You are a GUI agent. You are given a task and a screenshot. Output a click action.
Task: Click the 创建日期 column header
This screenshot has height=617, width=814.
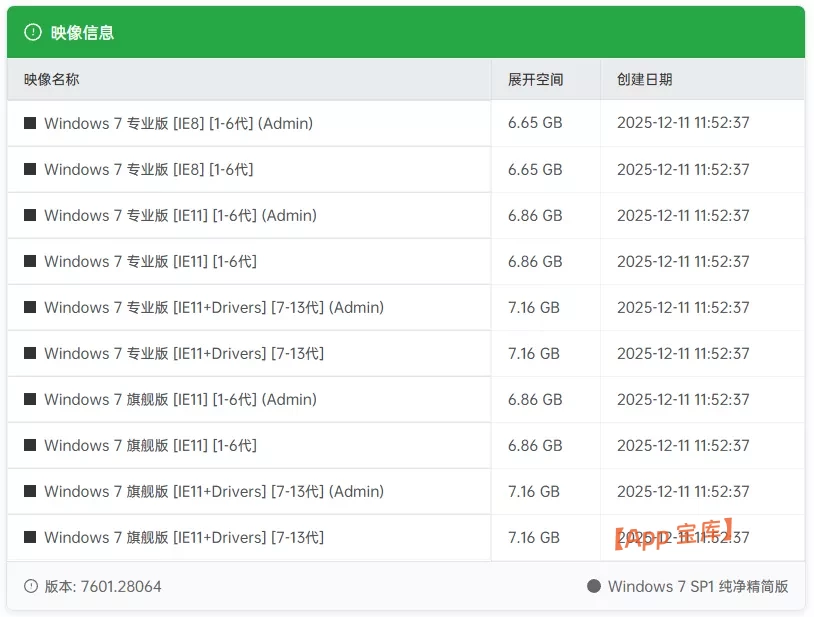[x=645, y=79]
